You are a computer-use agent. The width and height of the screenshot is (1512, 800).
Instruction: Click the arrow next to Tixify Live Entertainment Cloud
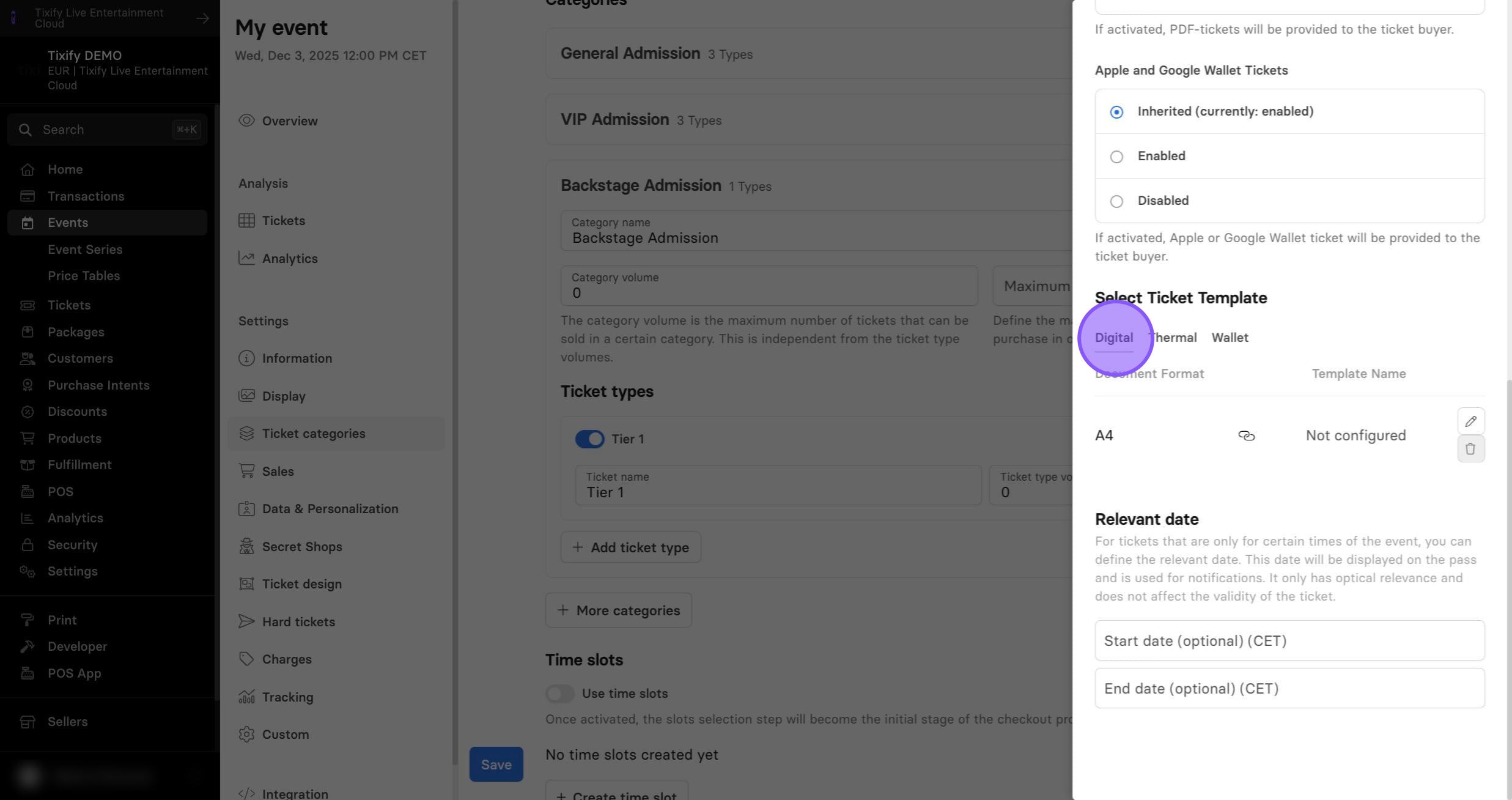click(202, 18)
